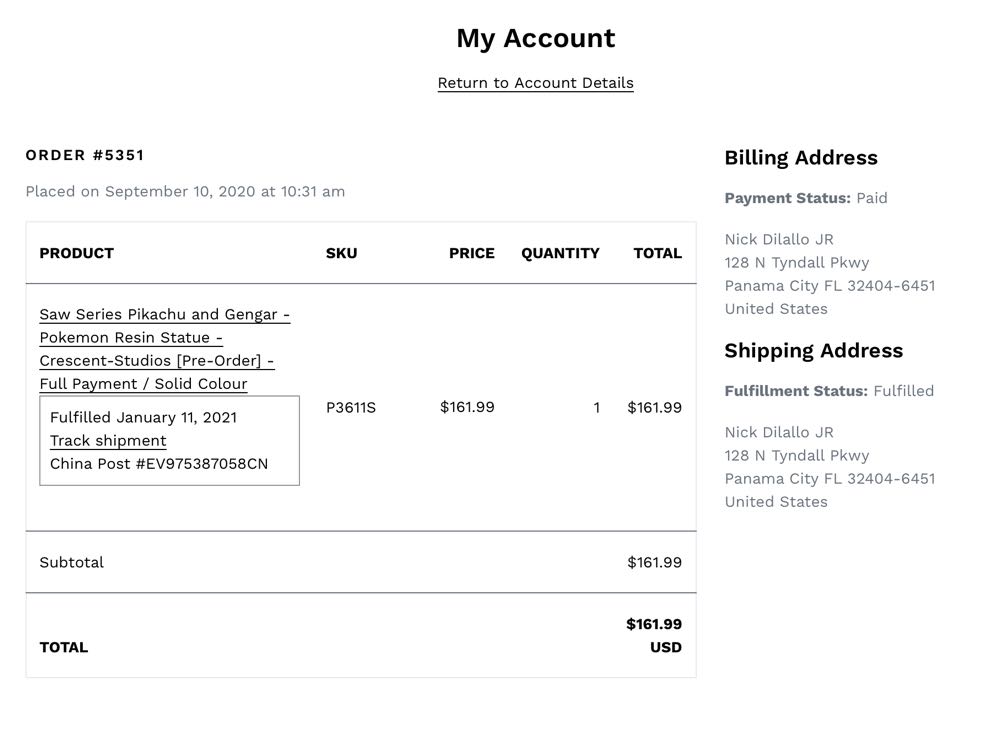Image resolution: width=1000 pixels, height=738 pixels.
Task: Click the SKU value P3611S
Action: pyautogui.click(x=351, y=407)
